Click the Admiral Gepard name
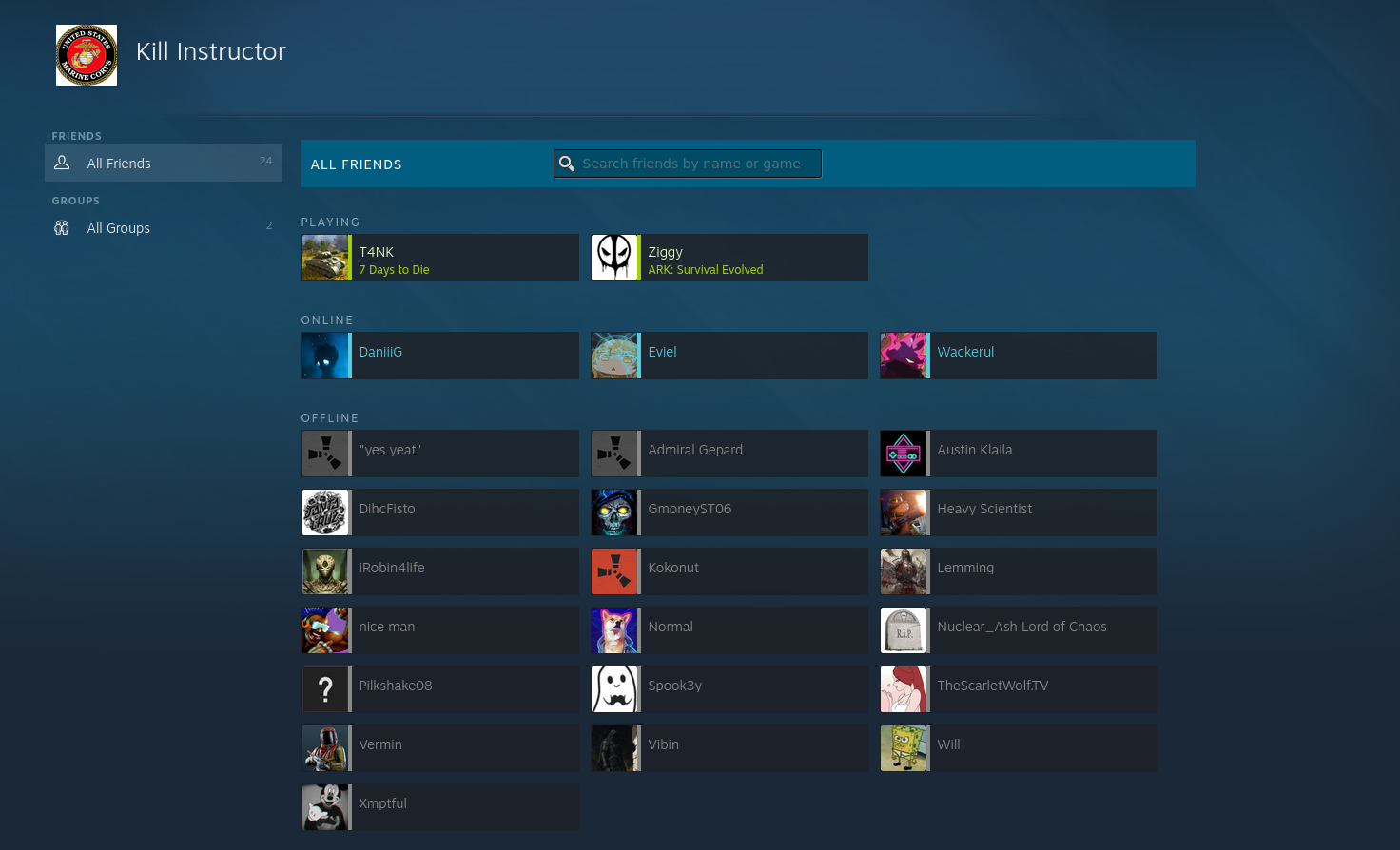 (695, 450)
